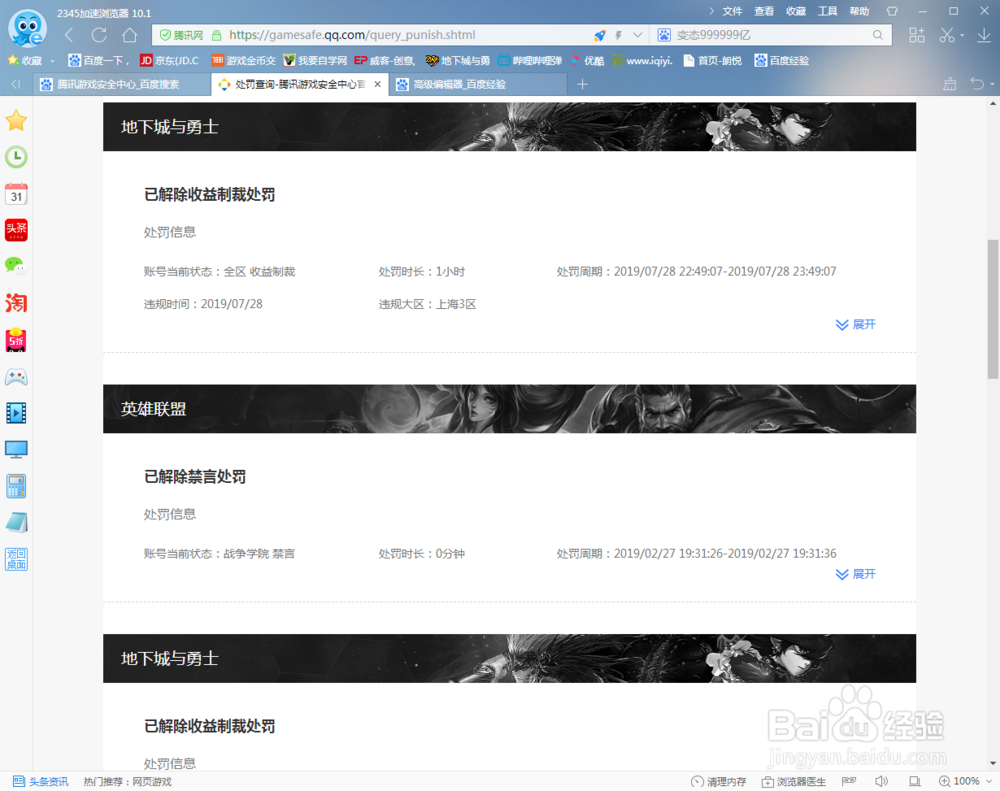
Task: Expand the hidden menu arrow before 文件
Action: 712,11
